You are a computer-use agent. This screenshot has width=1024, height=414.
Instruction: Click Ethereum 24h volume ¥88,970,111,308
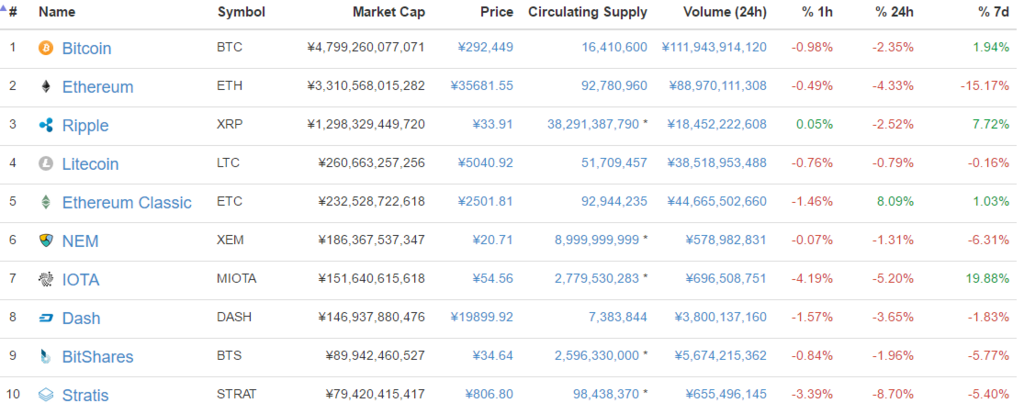[718, 86]
